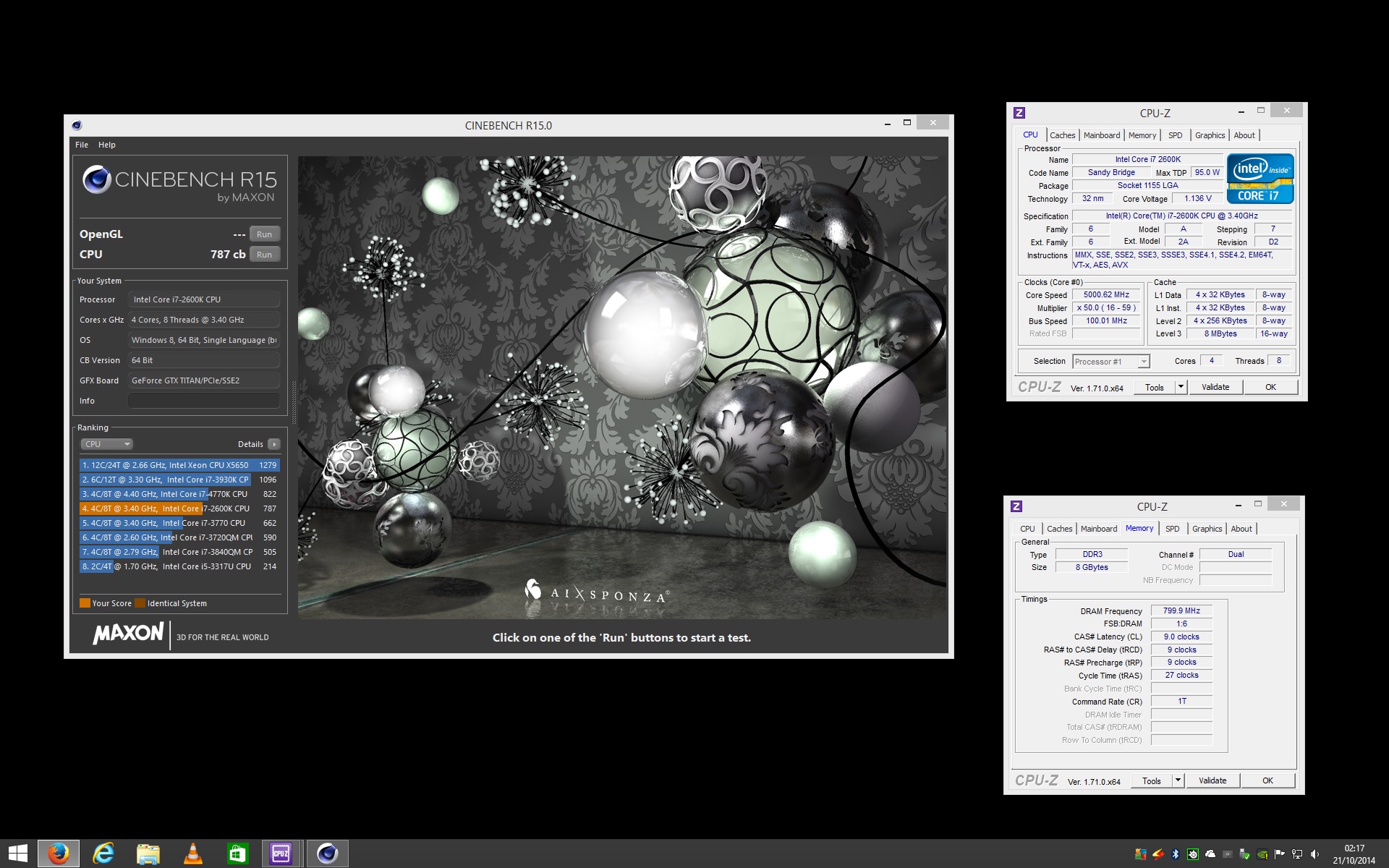
Task: Click the gray device tray icon
Action: click(x=1228, y=854)
